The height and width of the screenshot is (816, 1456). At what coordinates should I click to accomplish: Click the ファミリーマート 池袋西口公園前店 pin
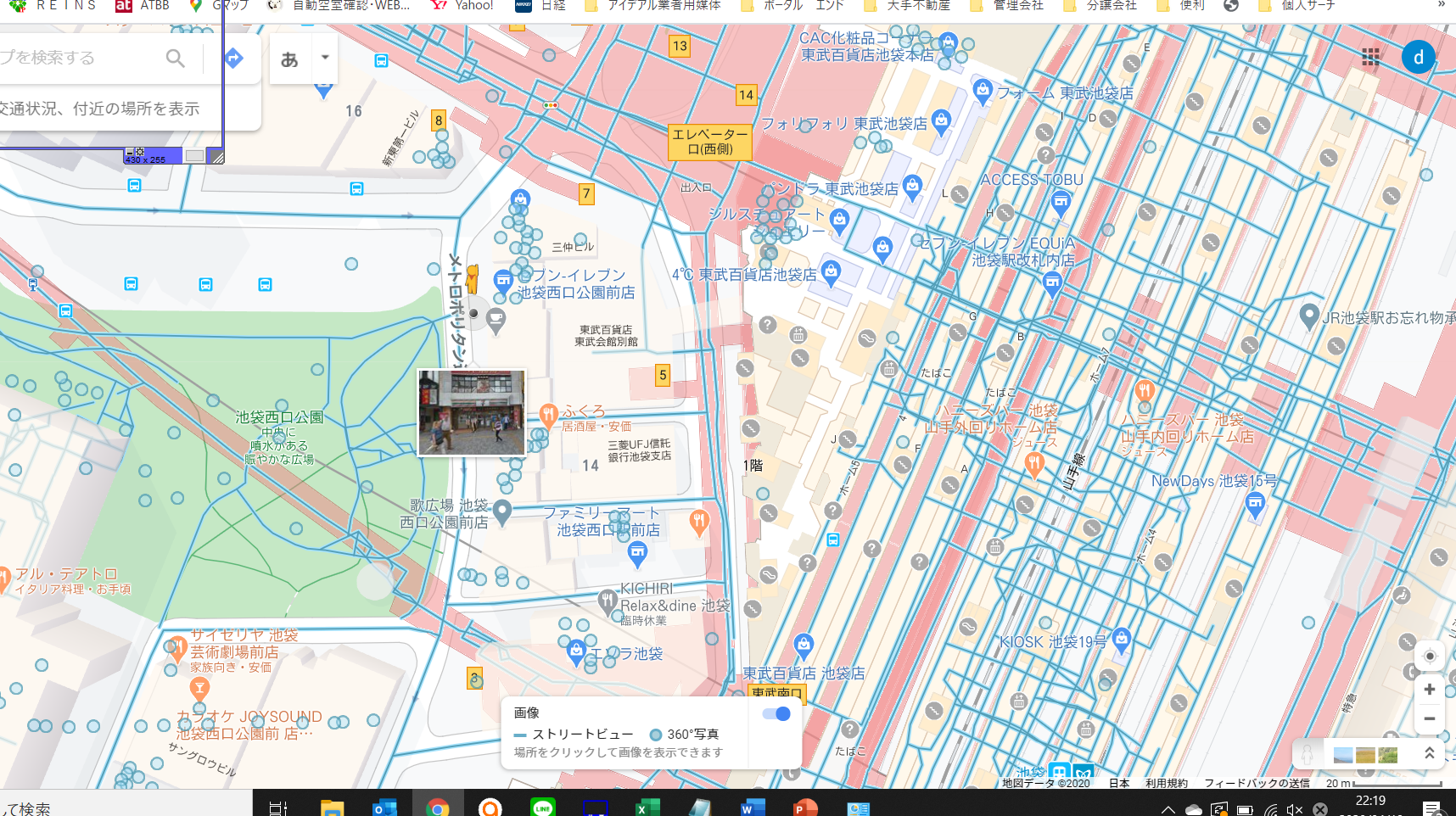pos(637,555)
